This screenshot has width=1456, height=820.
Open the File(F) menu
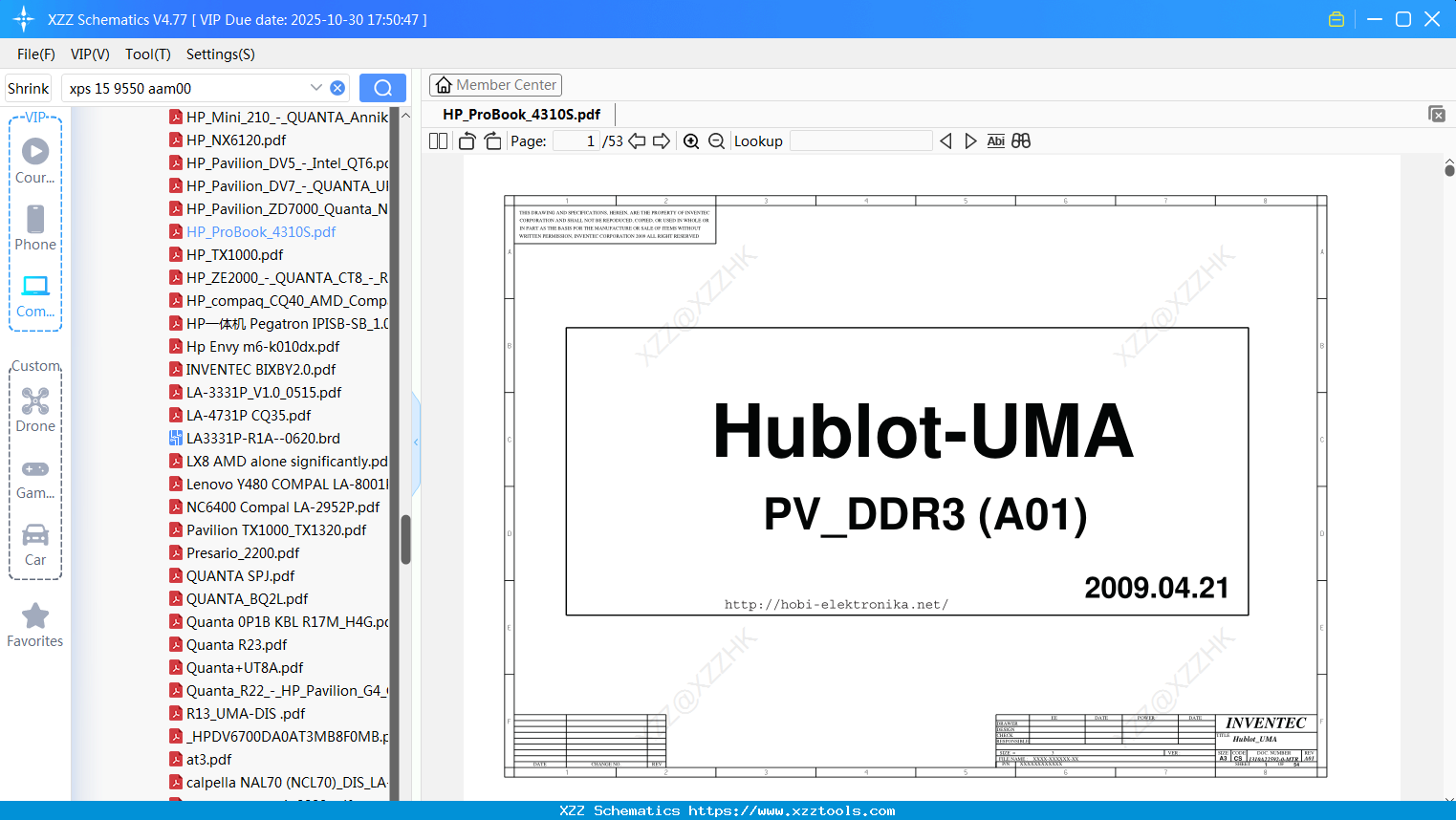point(36,54)
